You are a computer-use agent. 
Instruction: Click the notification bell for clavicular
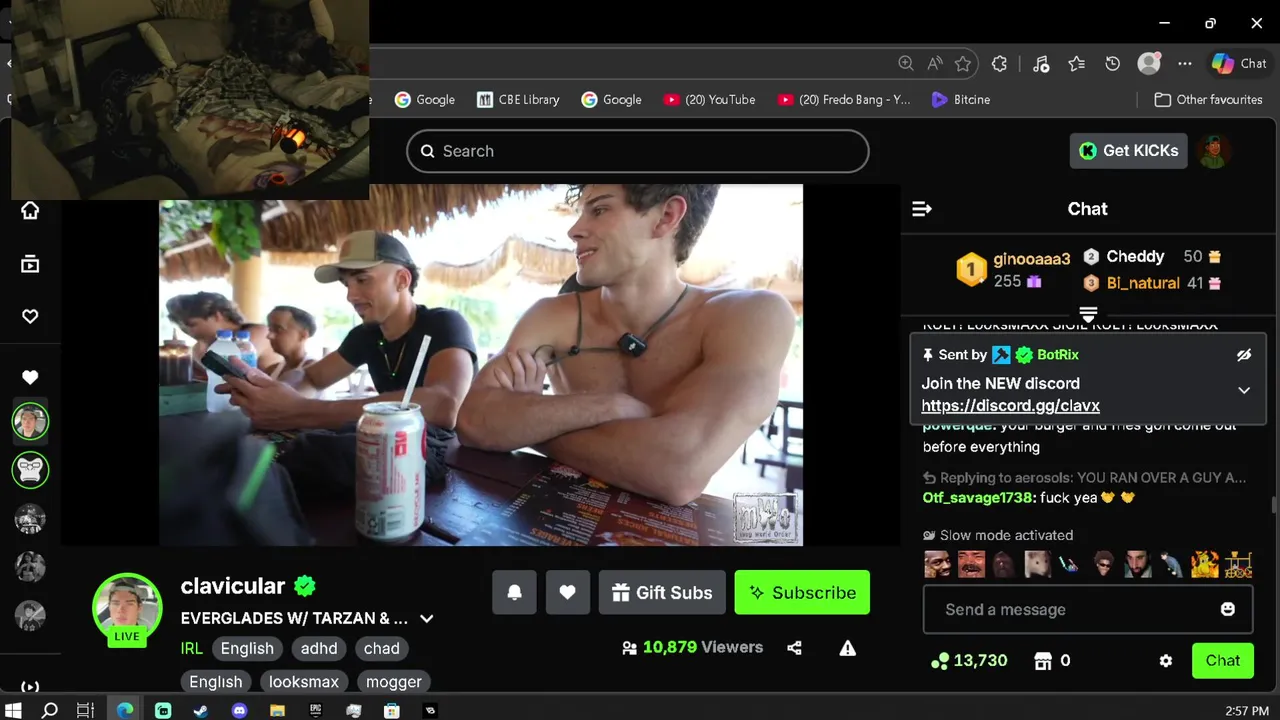(514, 592)
